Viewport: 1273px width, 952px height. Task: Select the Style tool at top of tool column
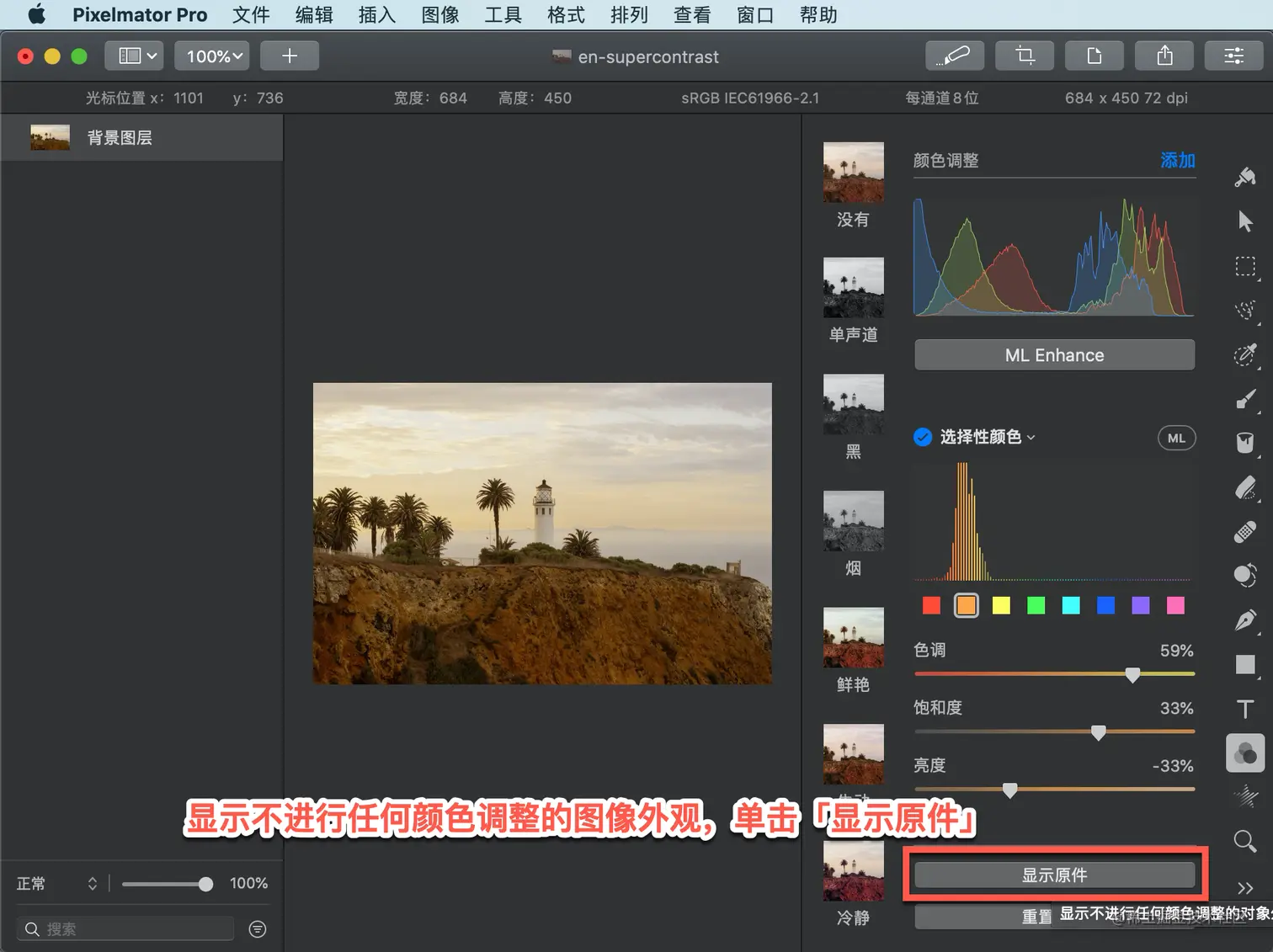click(x=1245, y=177)
